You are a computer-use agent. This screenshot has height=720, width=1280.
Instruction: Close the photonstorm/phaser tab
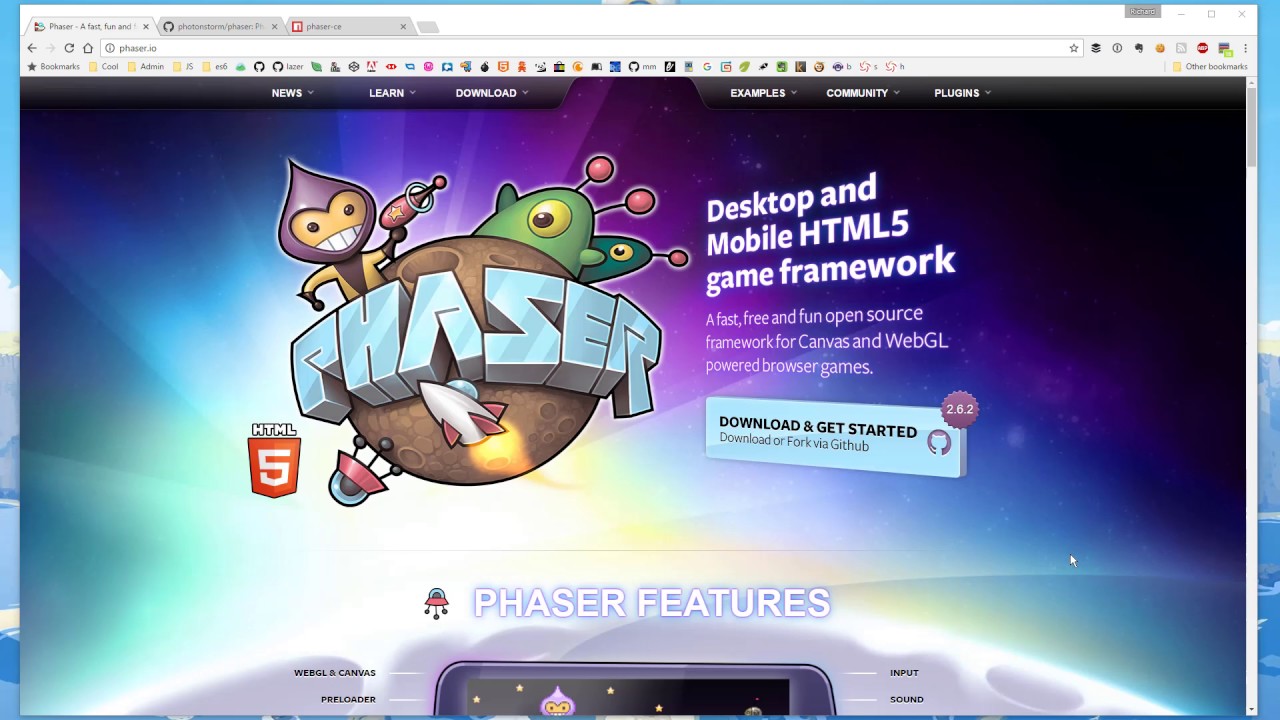click(274, 26)
